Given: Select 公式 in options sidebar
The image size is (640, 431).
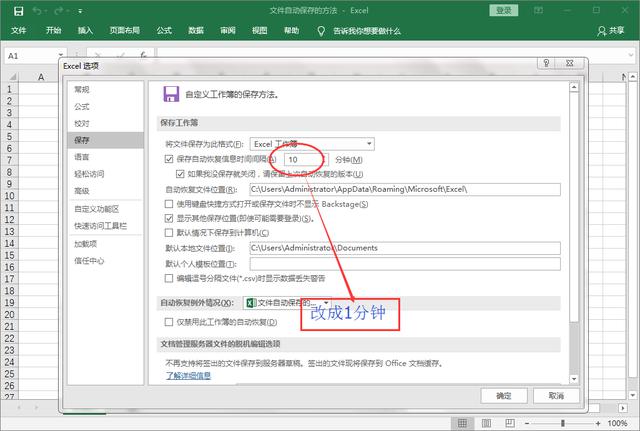Looking at the screenshot, I should [x=105, y=107].
